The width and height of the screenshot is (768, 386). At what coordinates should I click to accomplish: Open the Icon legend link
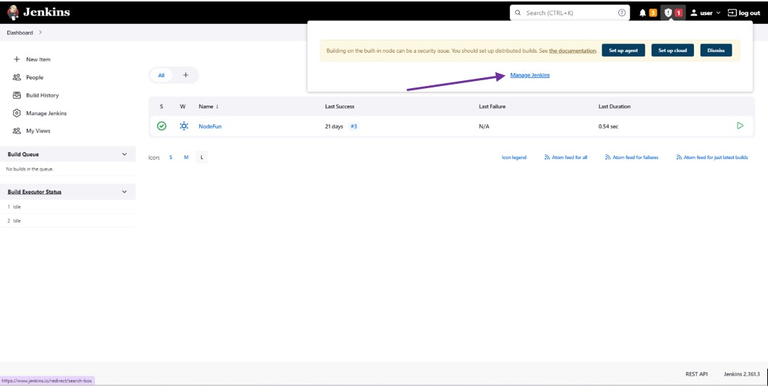[x=514, y=157]
